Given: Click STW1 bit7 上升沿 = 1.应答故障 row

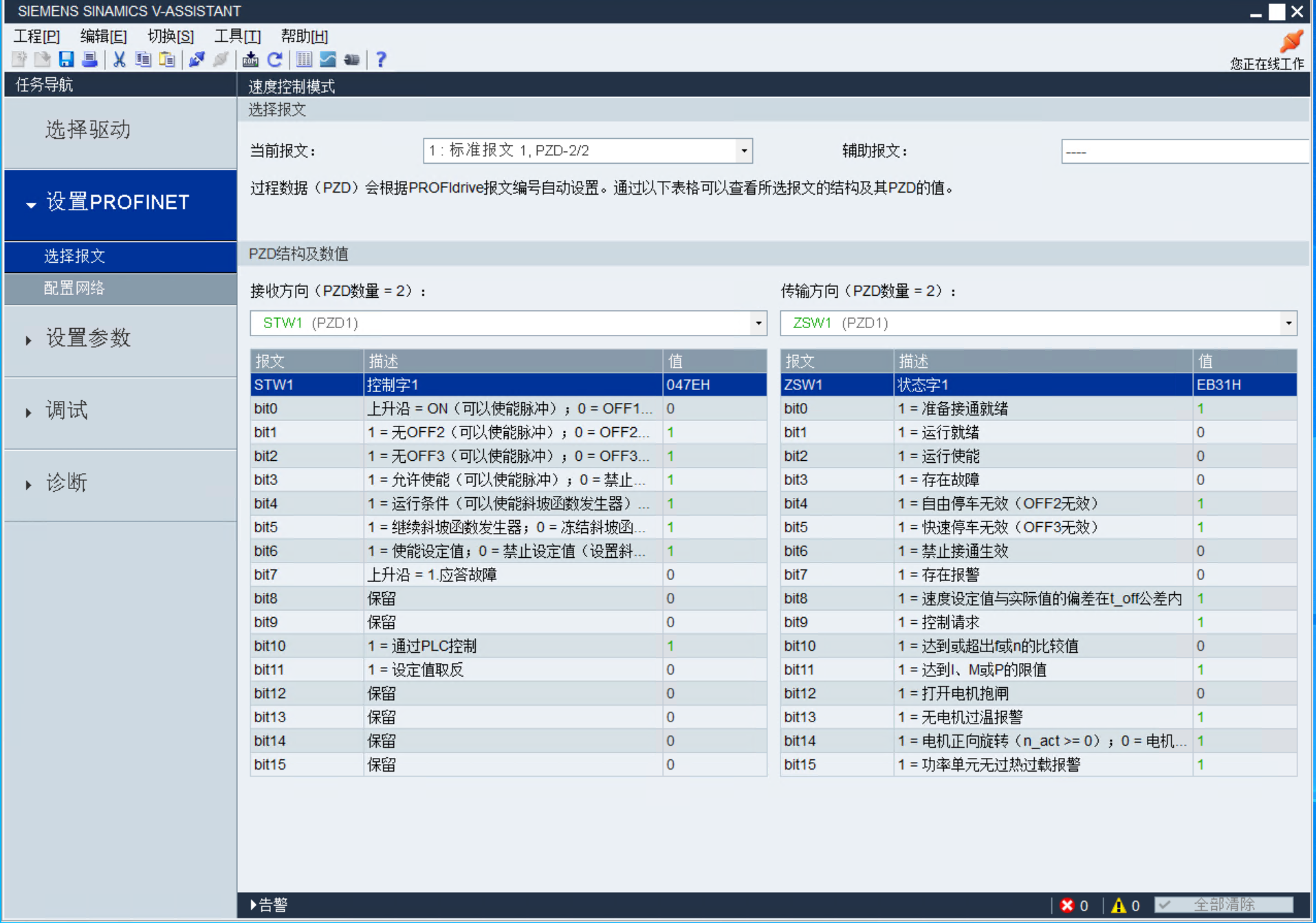Looking at the screenshot, I should pos(508,574).
